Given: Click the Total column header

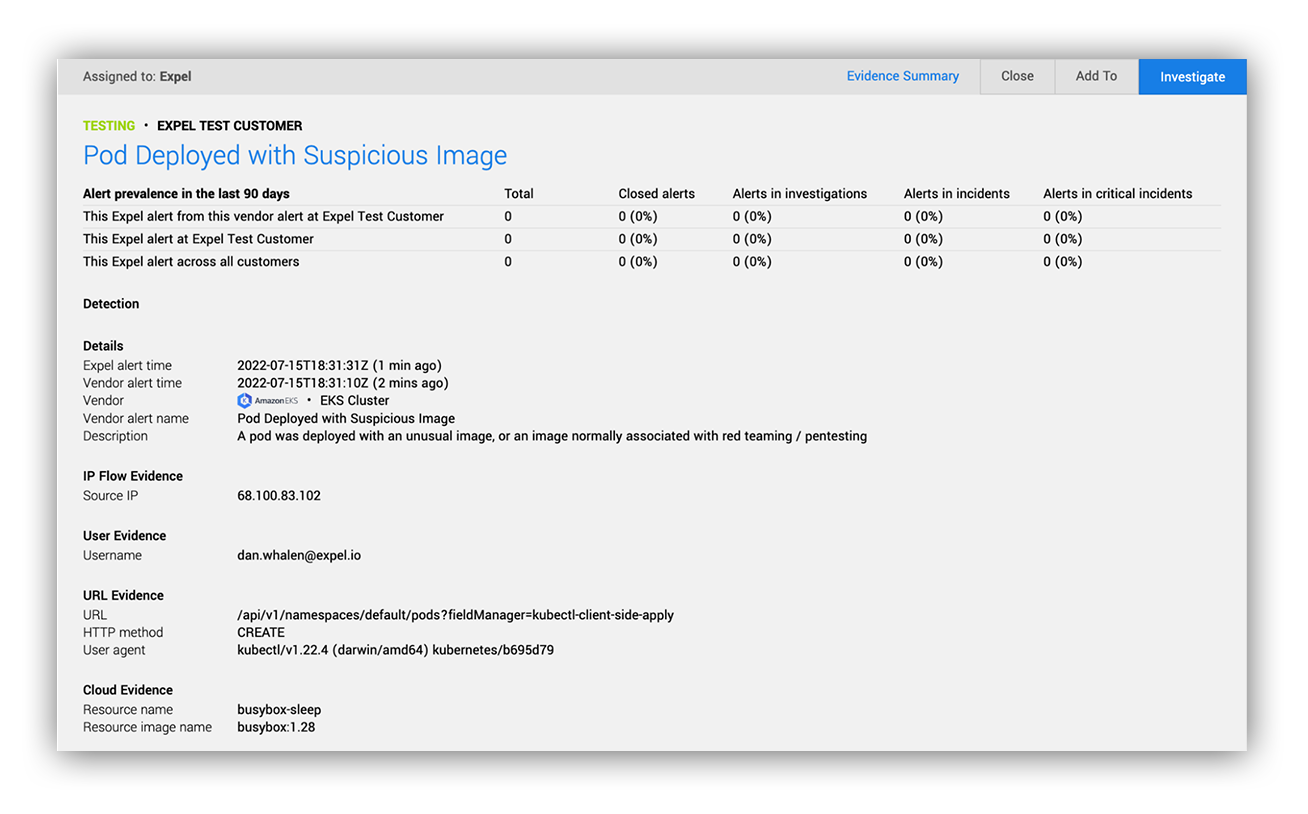Looking at the screenshot, I should 519,194.
